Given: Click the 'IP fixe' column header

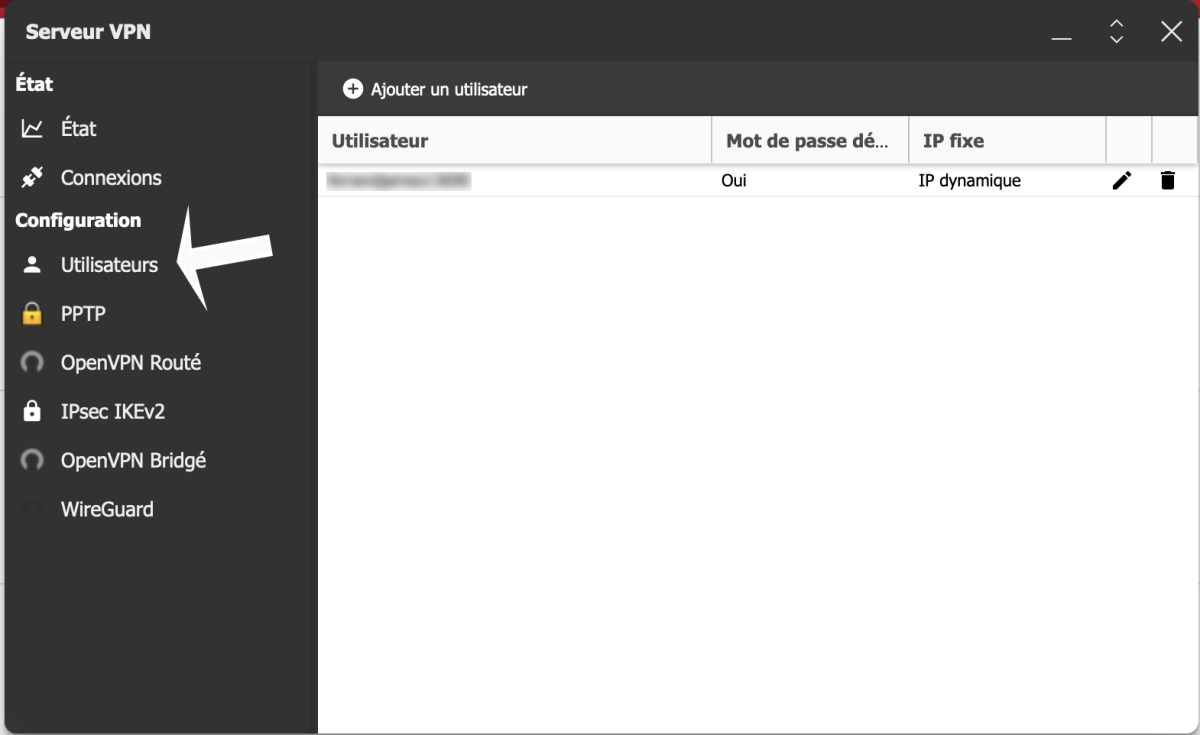Looking at the screenshot, I should 953,141.
